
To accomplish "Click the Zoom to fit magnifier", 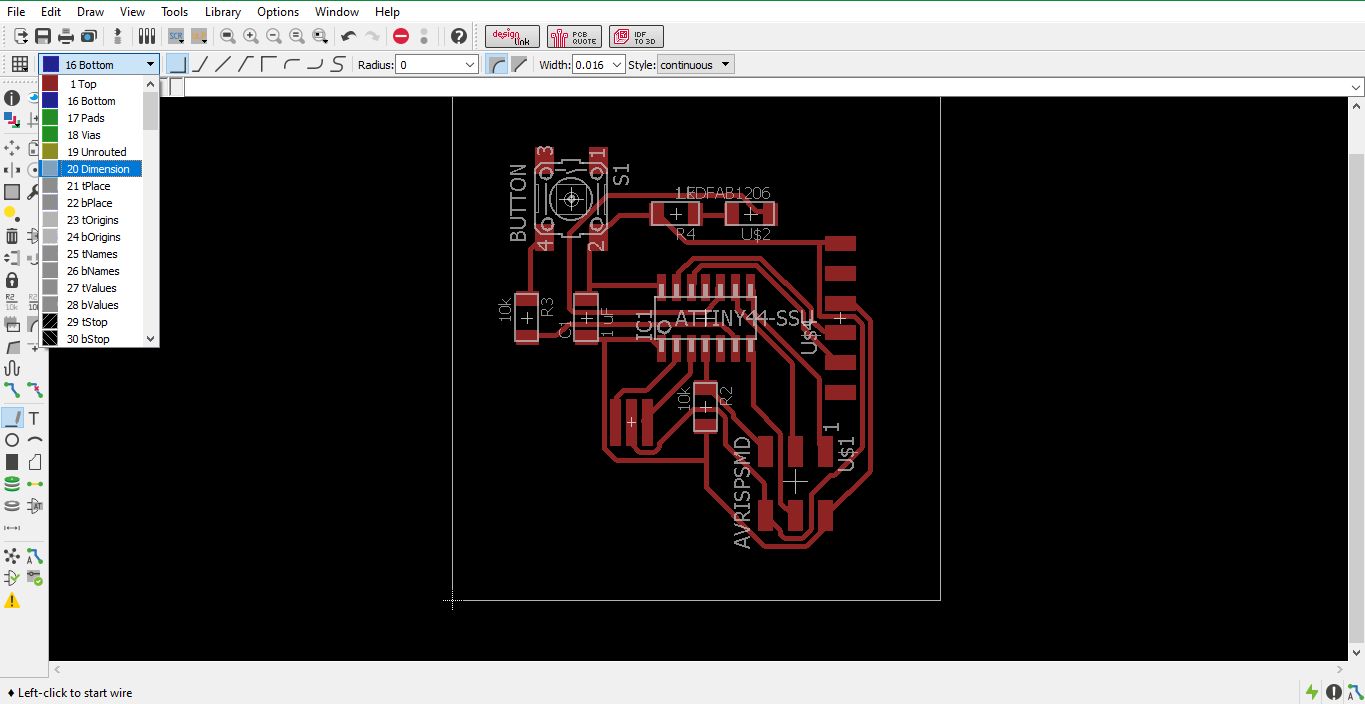I will pyautogui.click(x=228, y=36).
